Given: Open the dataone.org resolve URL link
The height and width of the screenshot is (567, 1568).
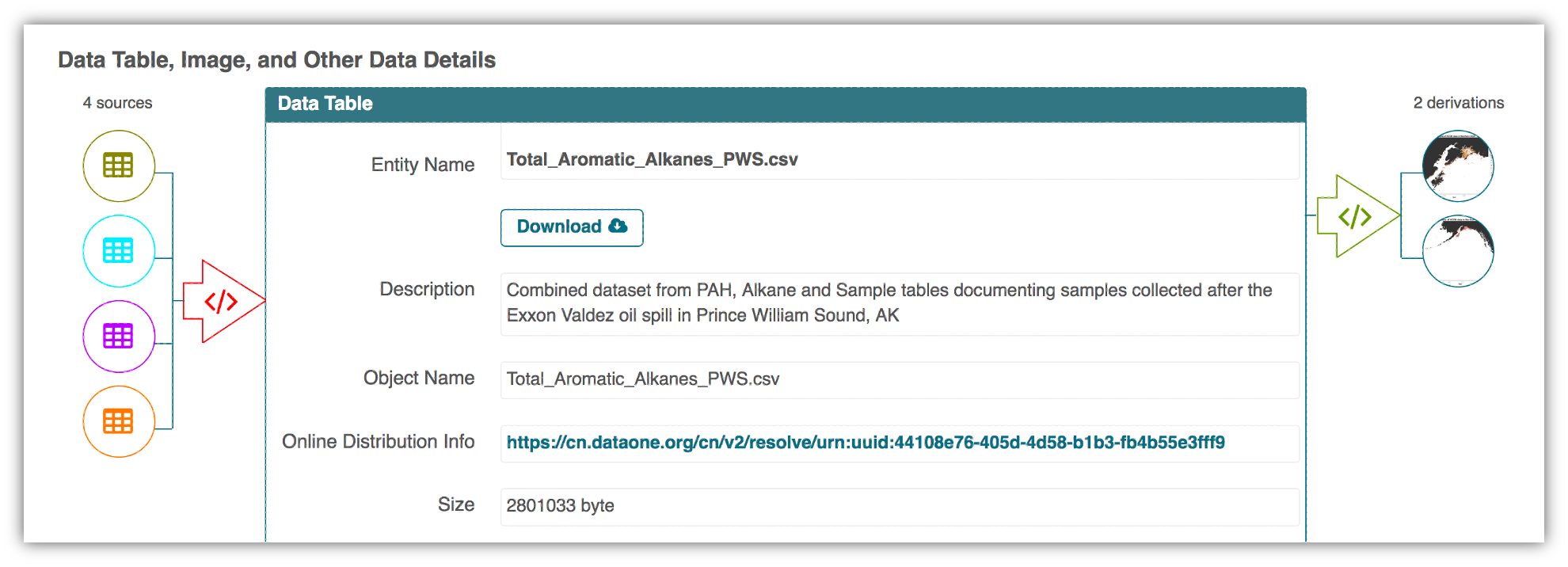Looking at the screenshot, I should 866,443.
